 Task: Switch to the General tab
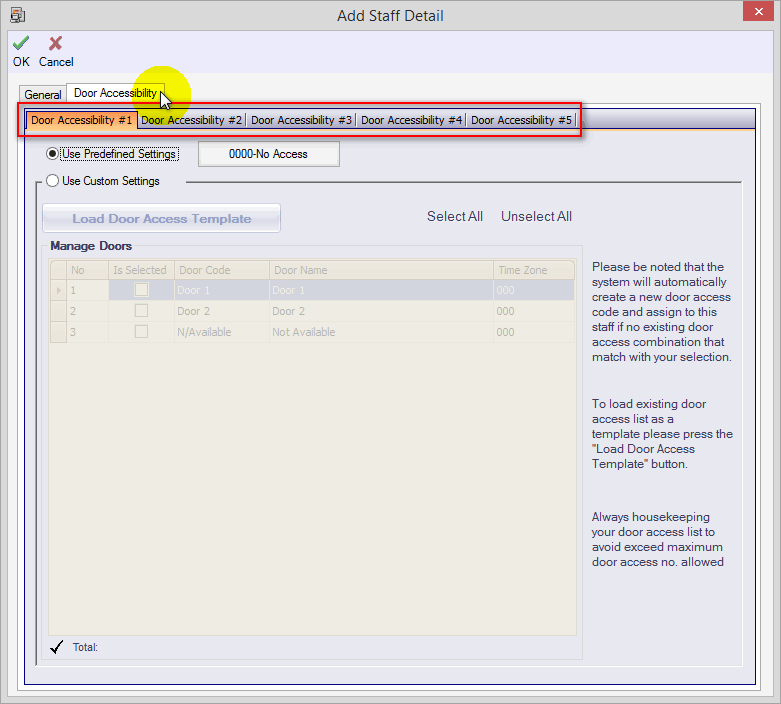[43, 95]
